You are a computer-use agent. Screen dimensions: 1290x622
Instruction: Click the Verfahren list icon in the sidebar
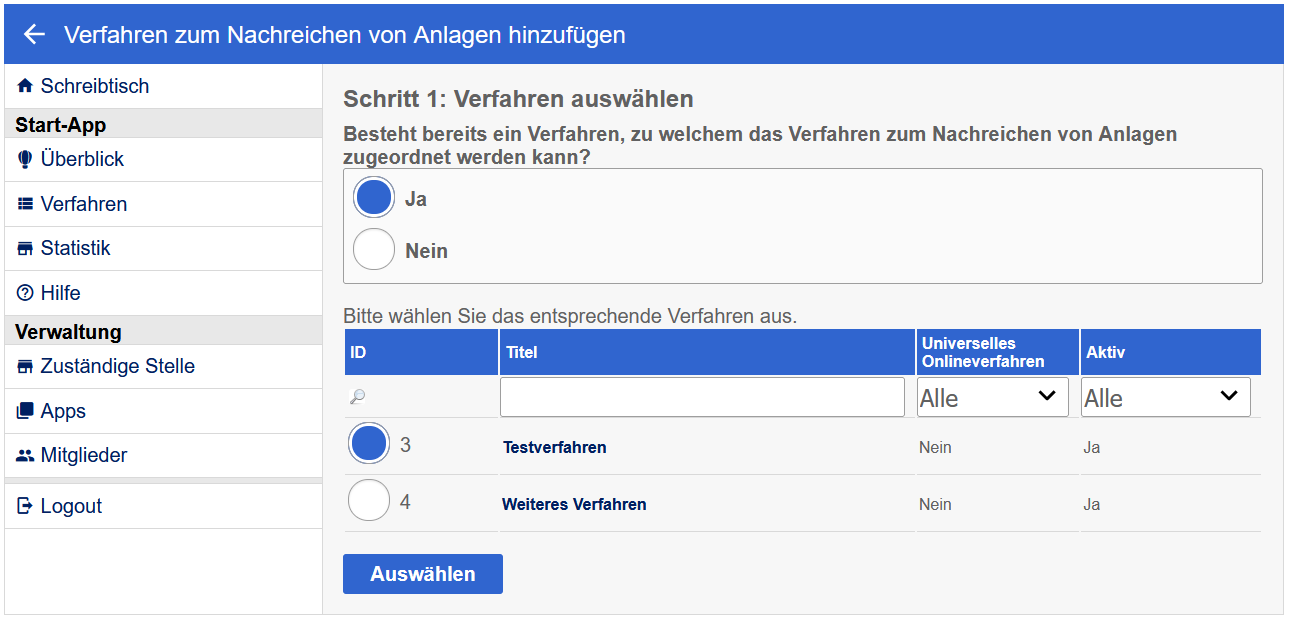[x=27, y=204]
